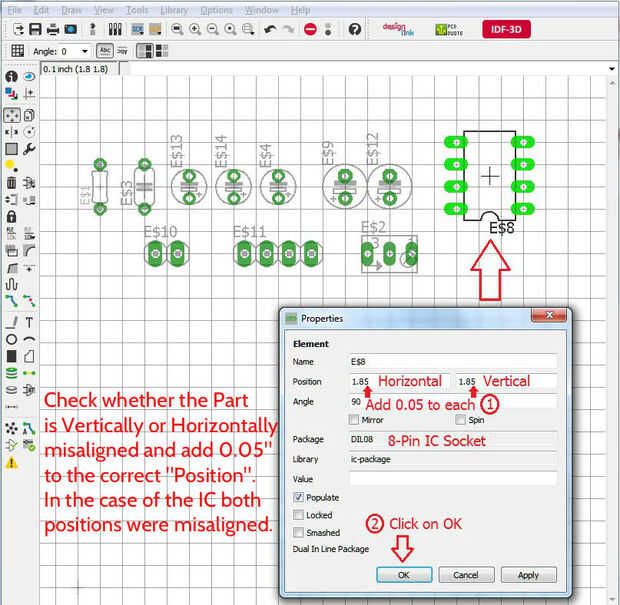
Task: Select the Lock tool
Action: pyautogui.click(x=11, y=216)
